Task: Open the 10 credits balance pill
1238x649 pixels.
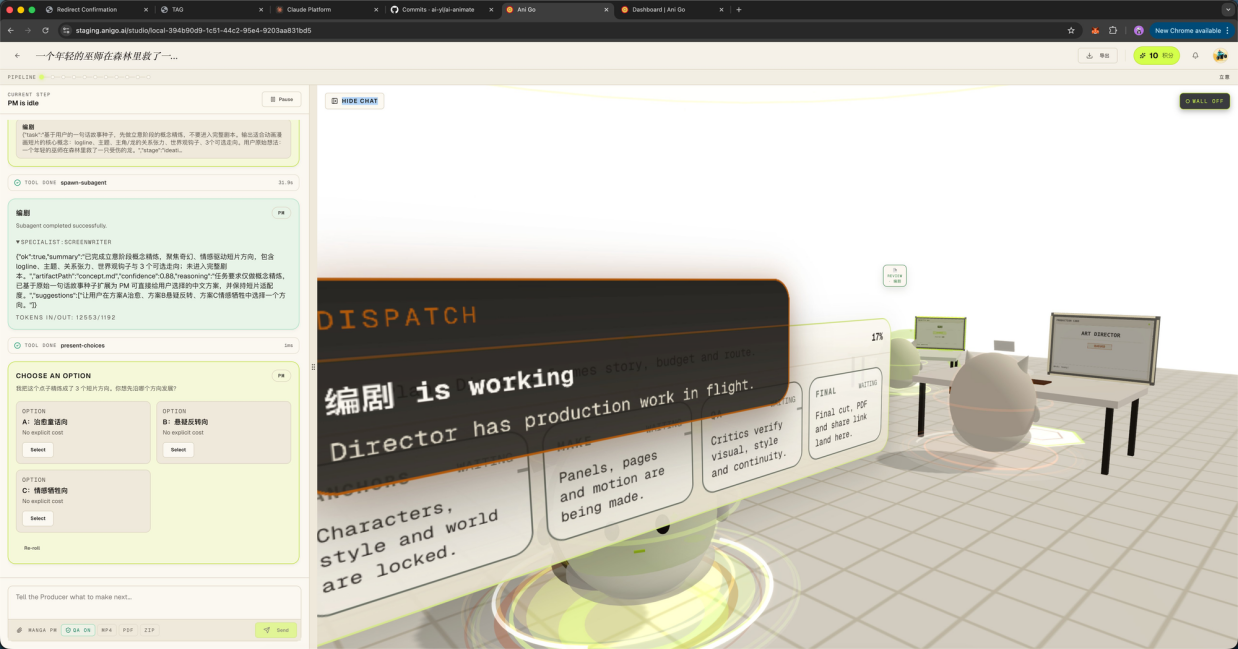Action: (x=1156, y=56)
